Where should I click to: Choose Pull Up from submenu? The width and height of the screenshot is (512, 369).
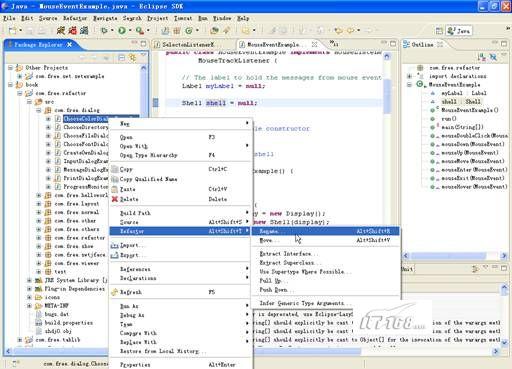point(325,281)
